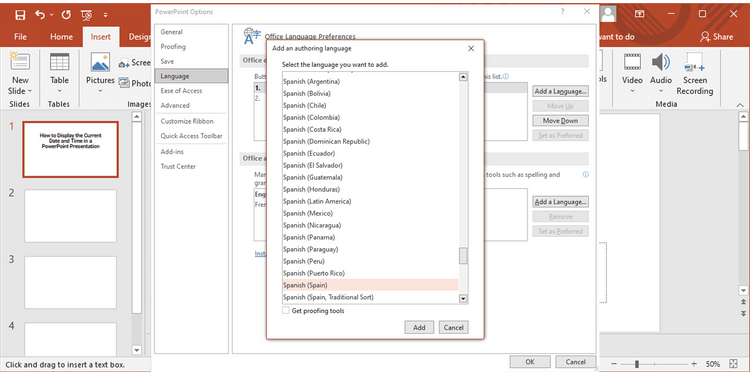
Task: Undo the last action in PowerPoint
Action: pyautogui.click(x=40, y=15)
